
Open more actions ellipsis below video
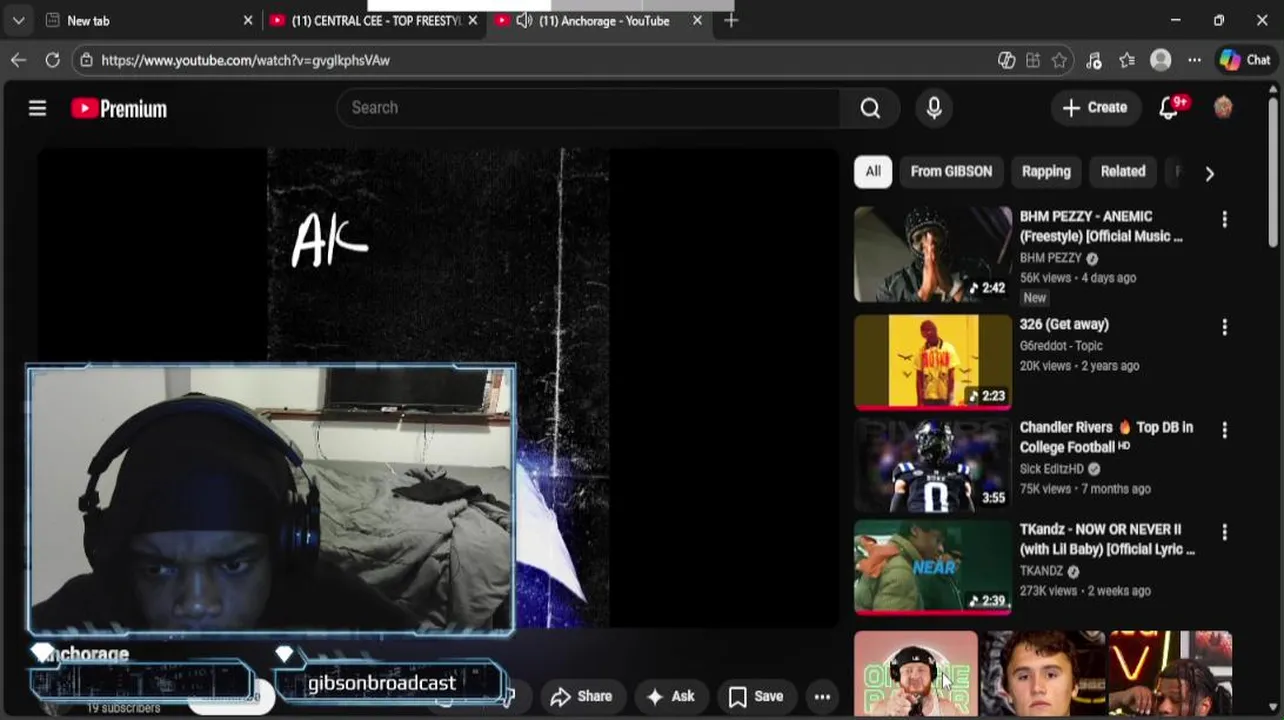(822, 696)
